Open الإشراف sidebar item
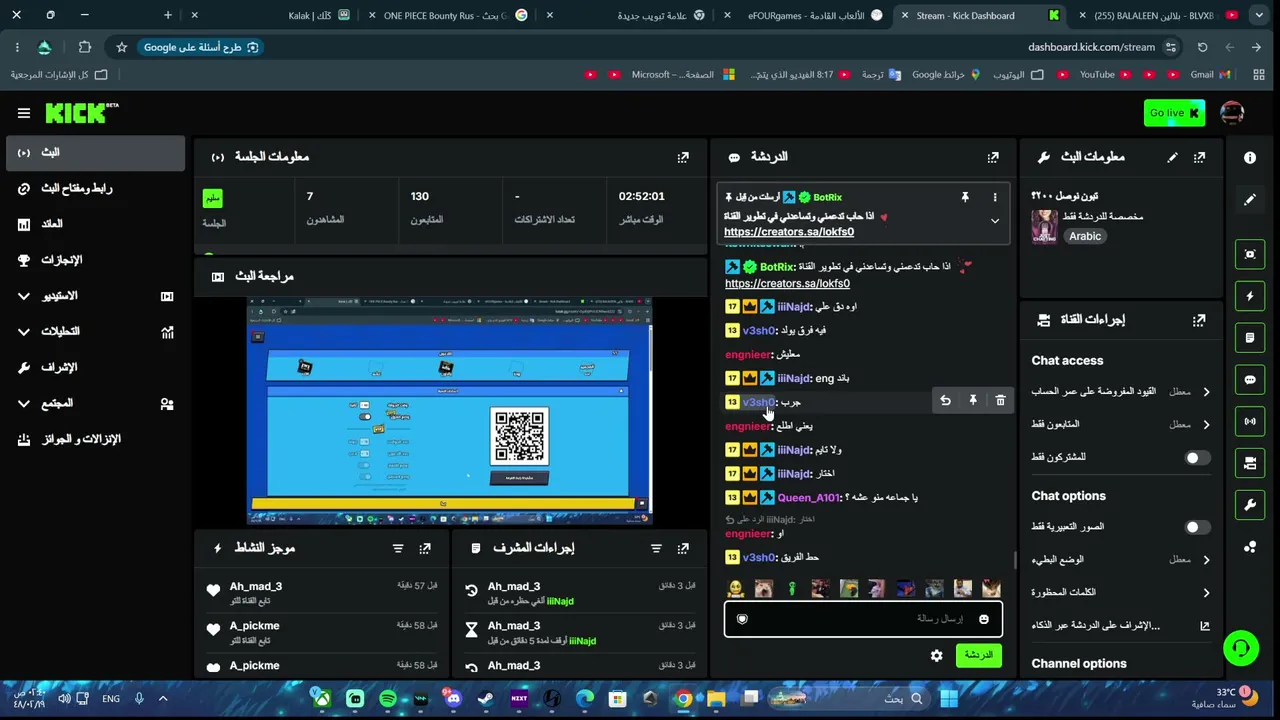 (x=93, y=368)
